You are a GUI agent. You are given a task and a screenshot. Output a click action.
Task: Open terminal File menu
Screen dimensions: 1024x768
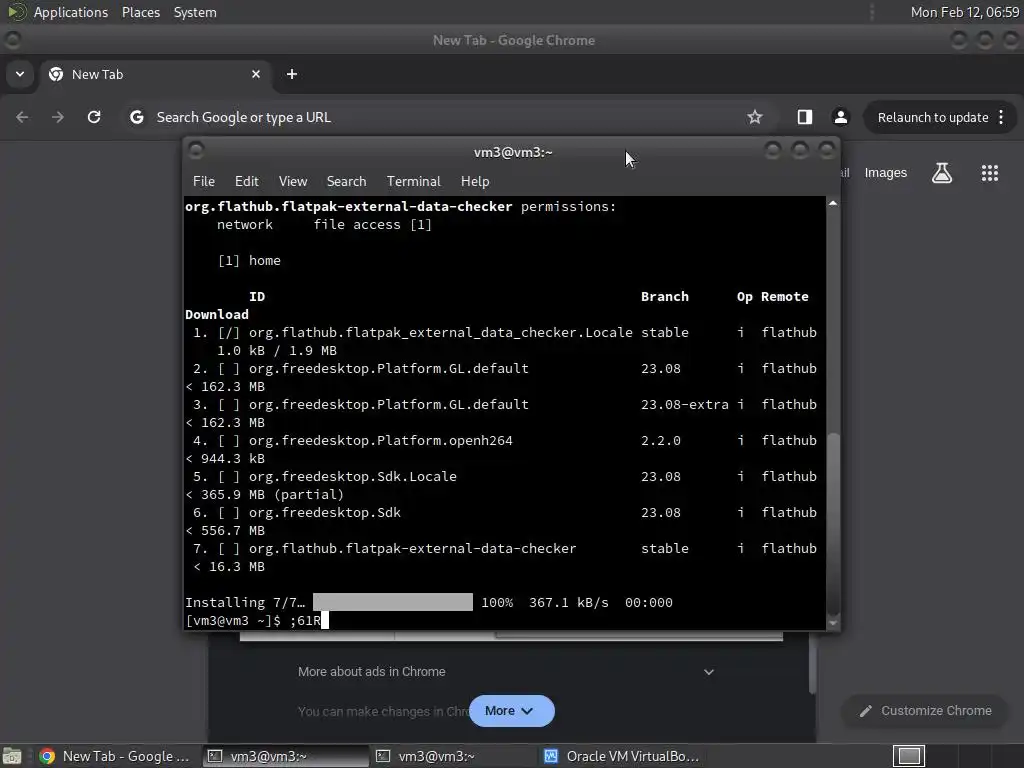point(204,181)
